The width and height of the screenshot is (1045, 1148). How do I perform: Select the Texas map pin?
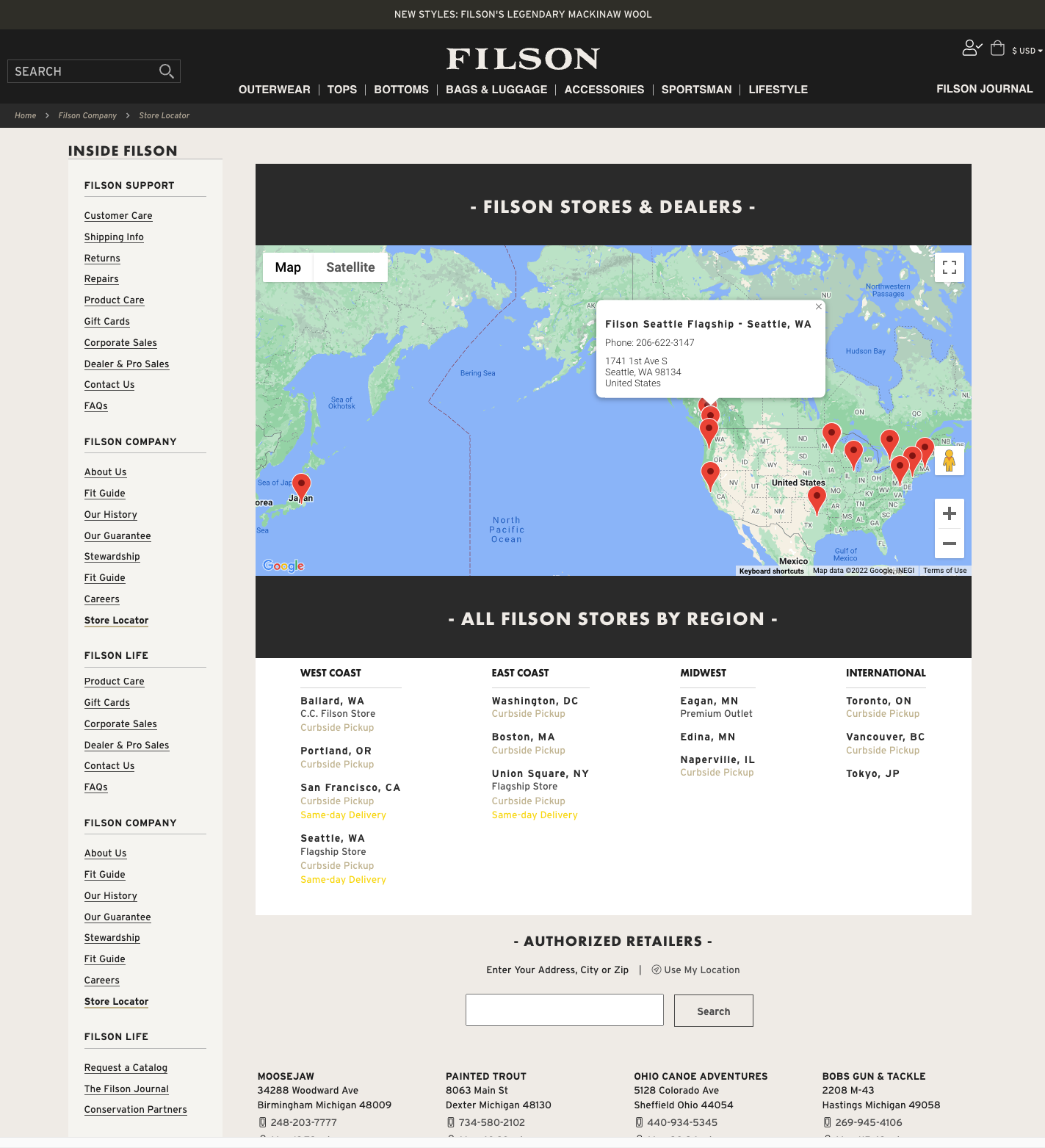pyautogui.click(x=817, y=499)
